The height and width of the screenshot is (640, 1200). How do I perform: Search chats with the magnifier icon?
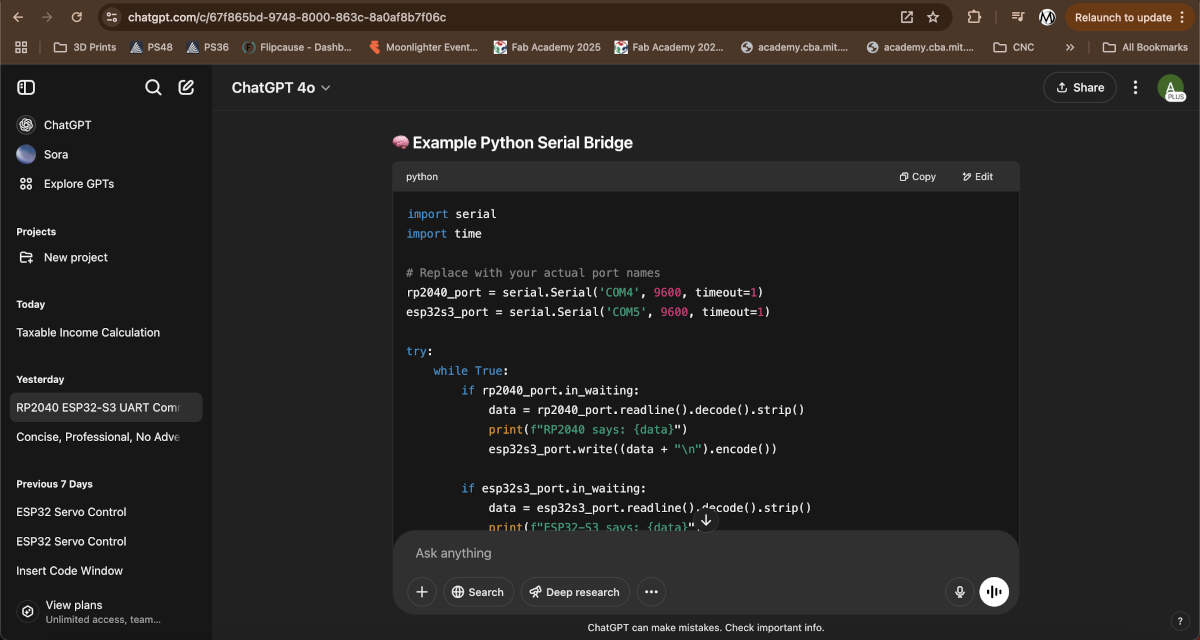pyautogui.click(x=153, y=88)
